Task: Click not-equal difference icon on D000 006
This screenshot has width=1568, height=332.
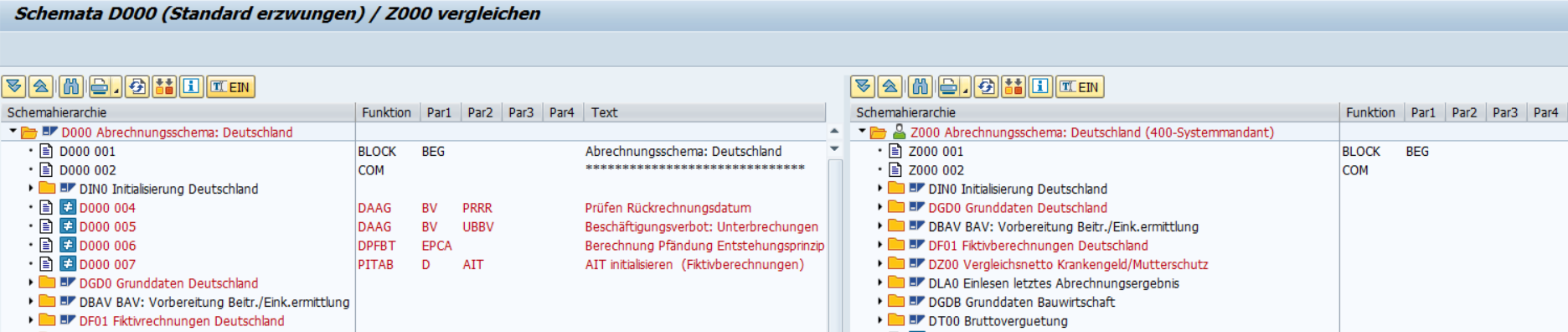Action: pos(68,245)
